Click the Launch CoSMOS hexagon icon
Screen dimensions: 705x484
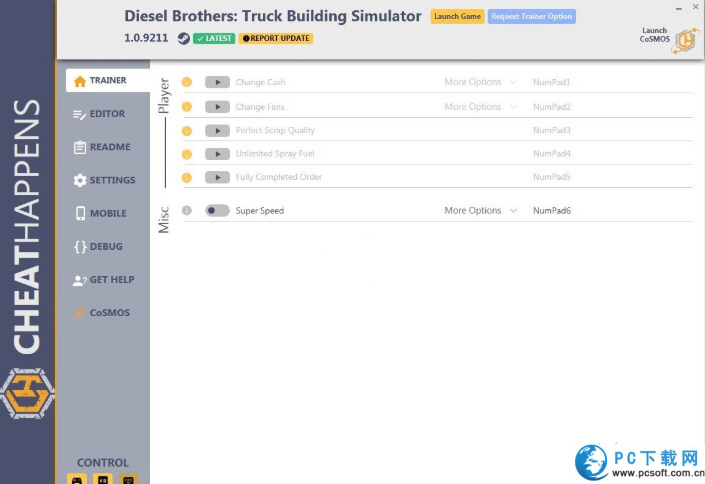[685, 39]
